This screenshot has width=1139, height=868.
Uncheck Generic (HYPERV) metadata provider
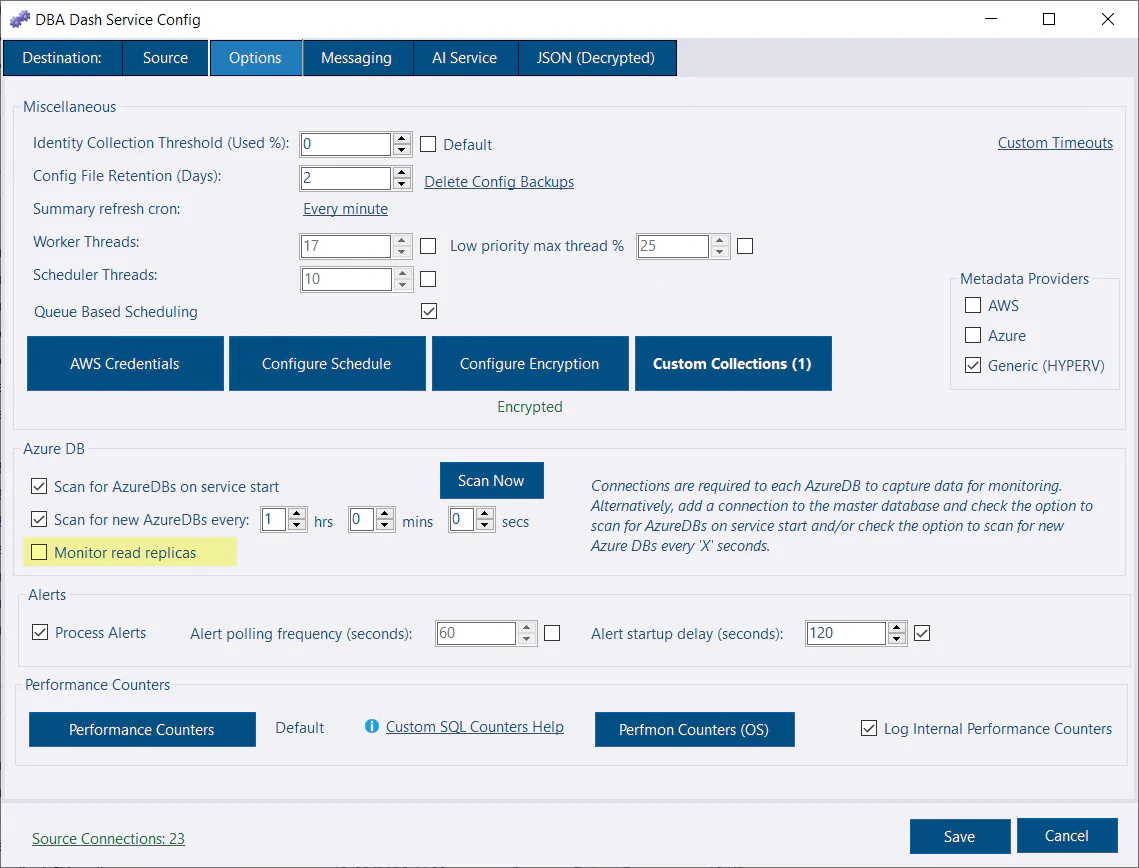click(973, 365)
